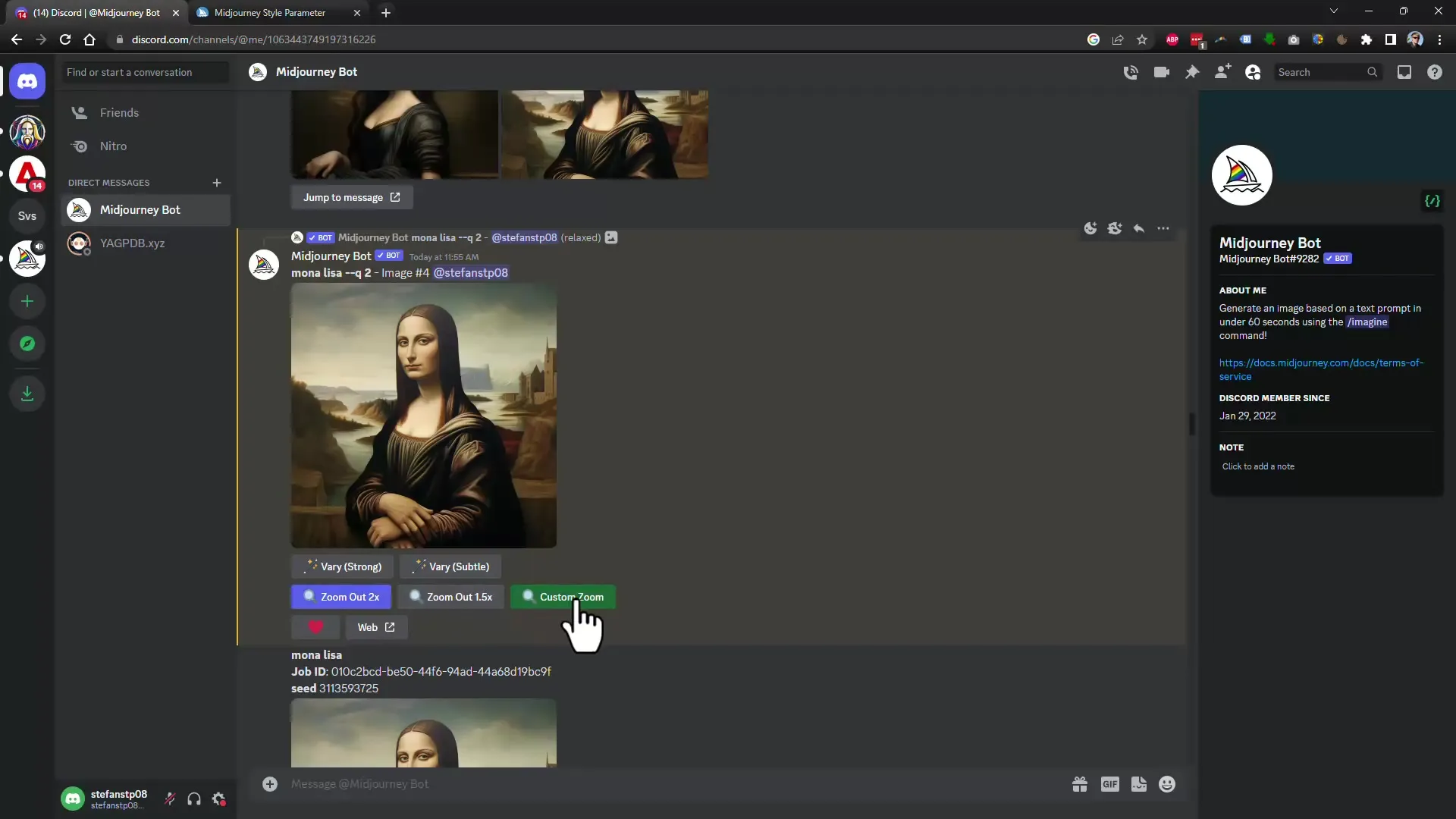1456x819 pixels.
Task: Click Zoom Out 1.5x button
Action: (x=450, y=597)
